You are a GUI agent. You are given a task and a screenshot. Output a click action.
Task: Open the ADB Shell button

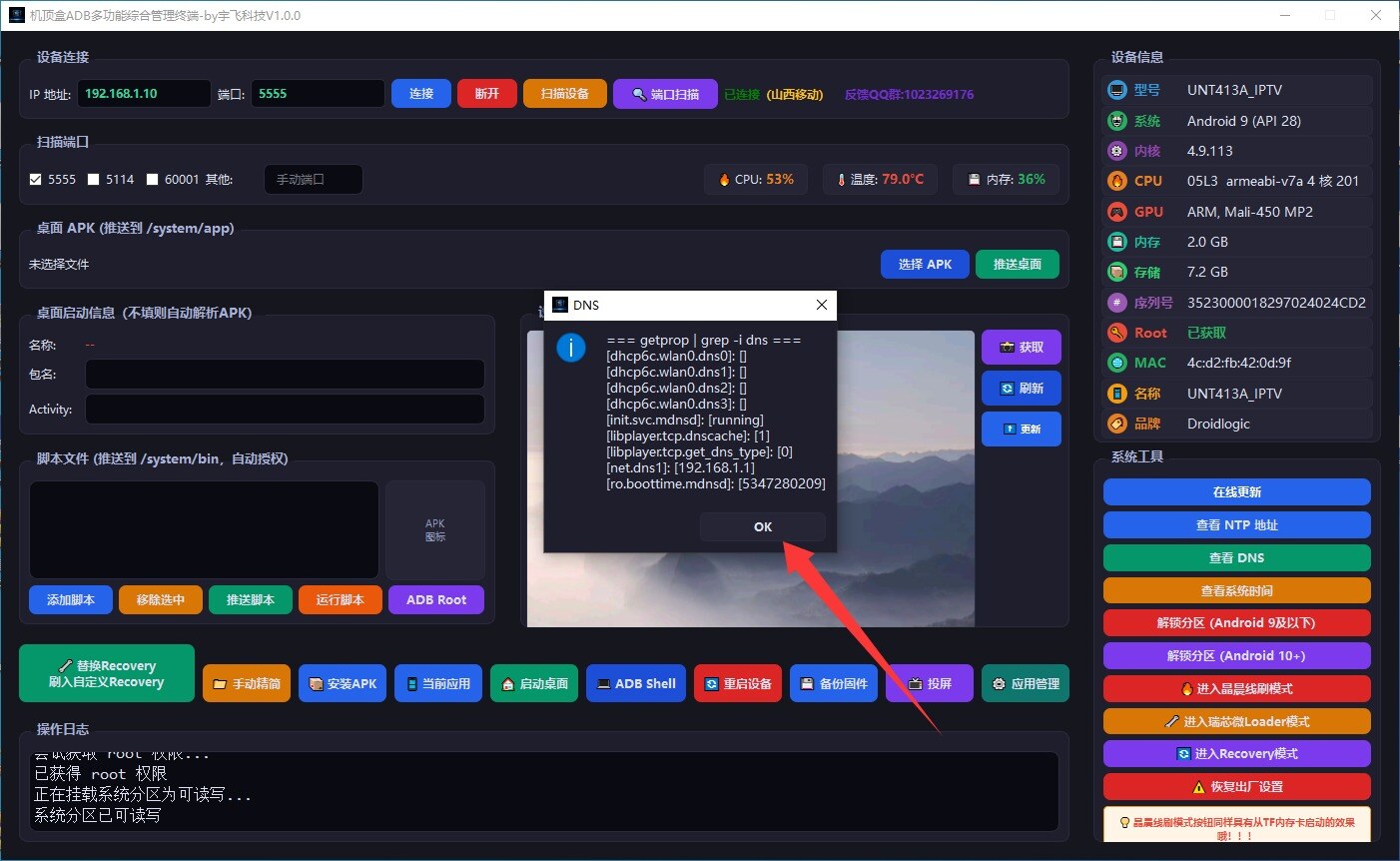tap(636, 683)
